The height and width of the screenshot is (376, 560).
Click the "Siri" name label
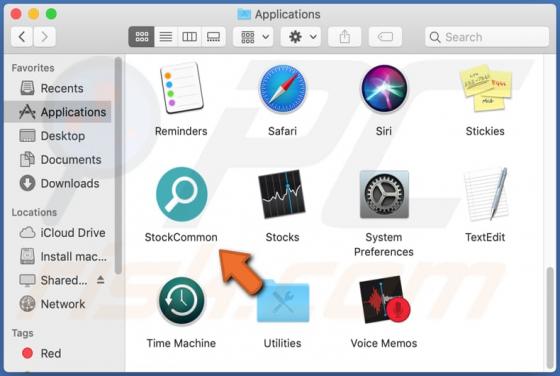click(x=384, y=131)
